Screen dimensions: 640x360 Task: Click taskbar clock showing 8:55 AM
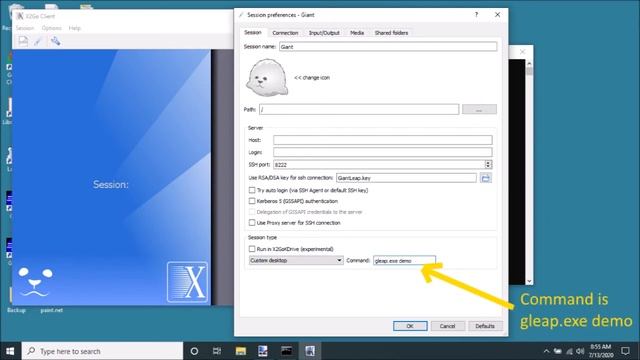tap(600, 351)
